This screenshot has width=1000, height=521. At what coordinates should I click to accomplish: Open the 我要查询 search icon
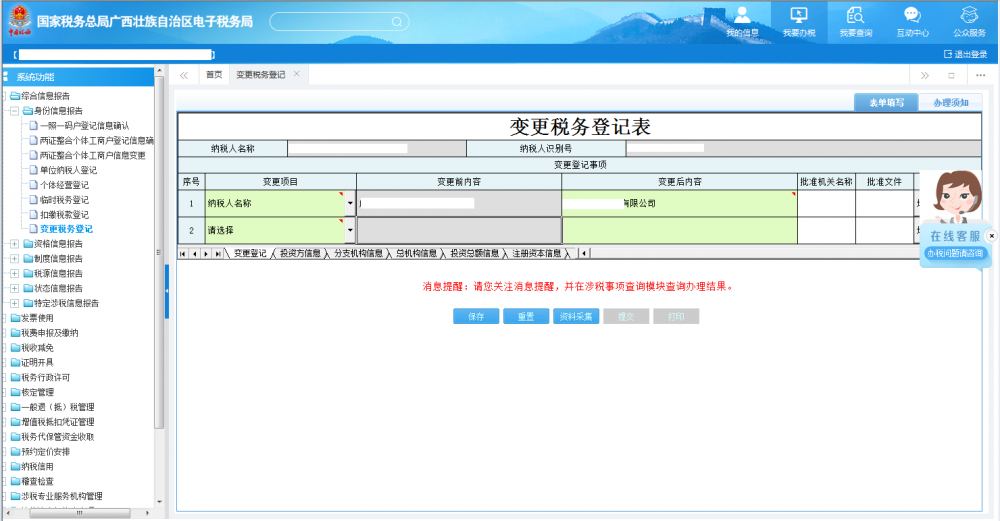855,21
